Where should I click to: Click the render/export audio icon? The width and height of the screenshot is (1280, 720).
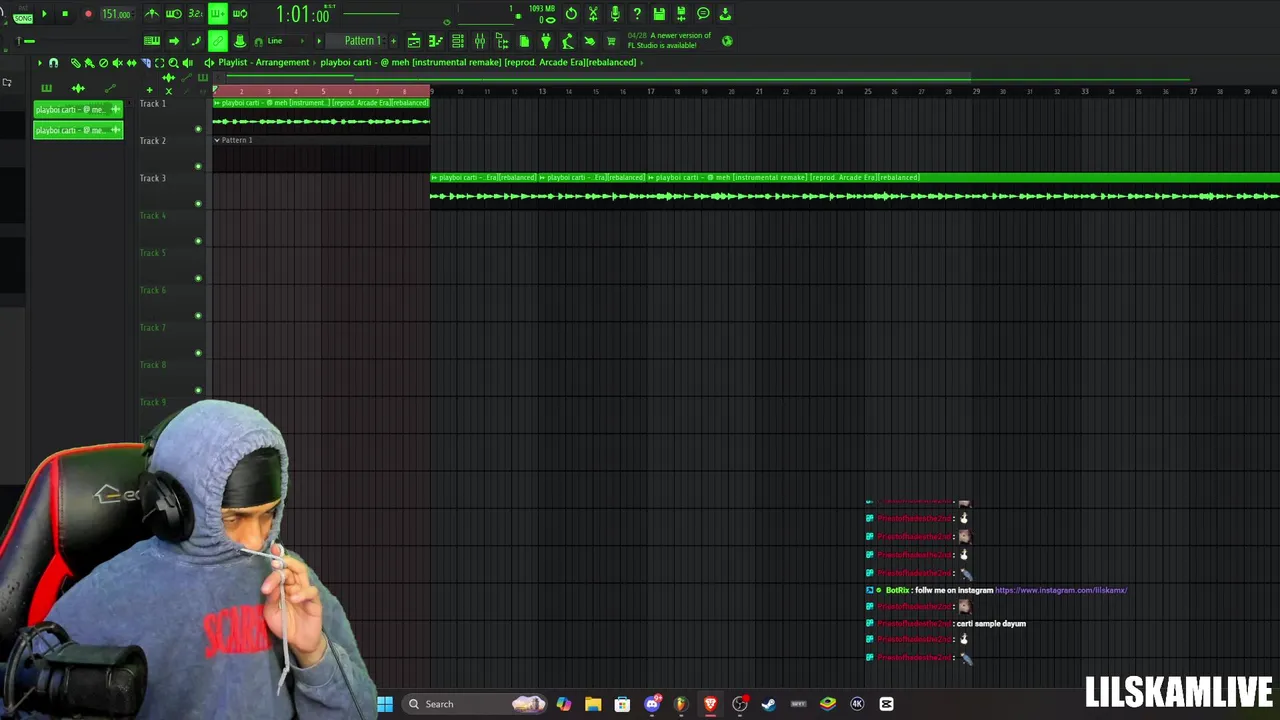681,14
